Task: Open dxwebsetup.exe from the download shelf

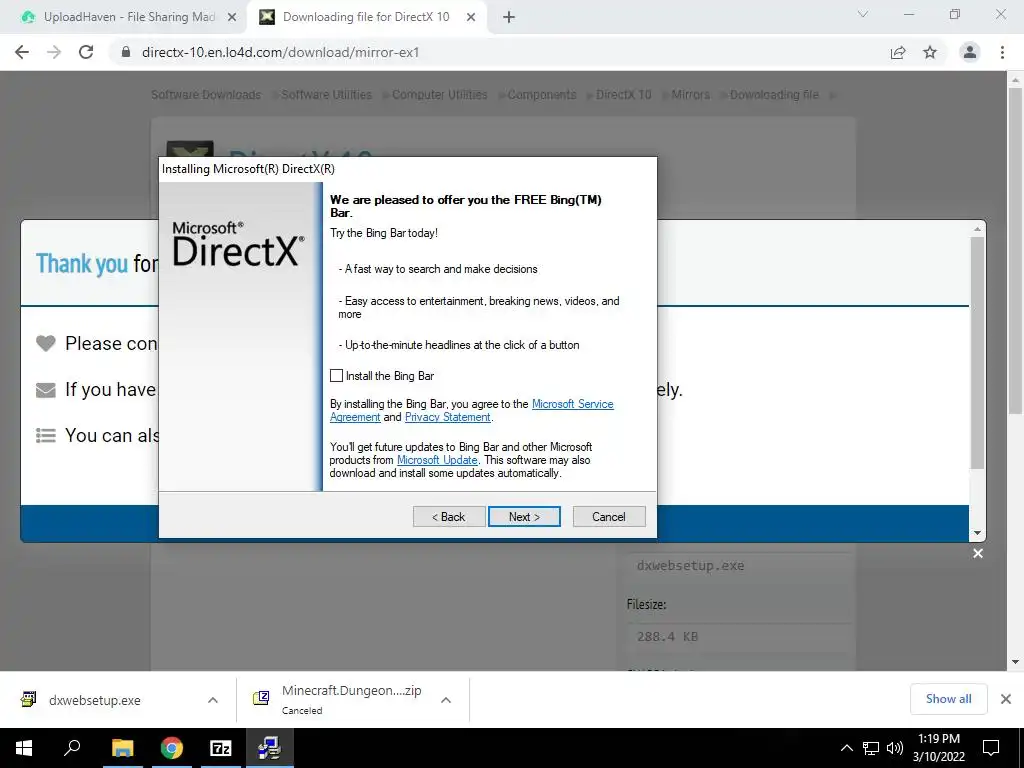Action: tap(94, 700)
